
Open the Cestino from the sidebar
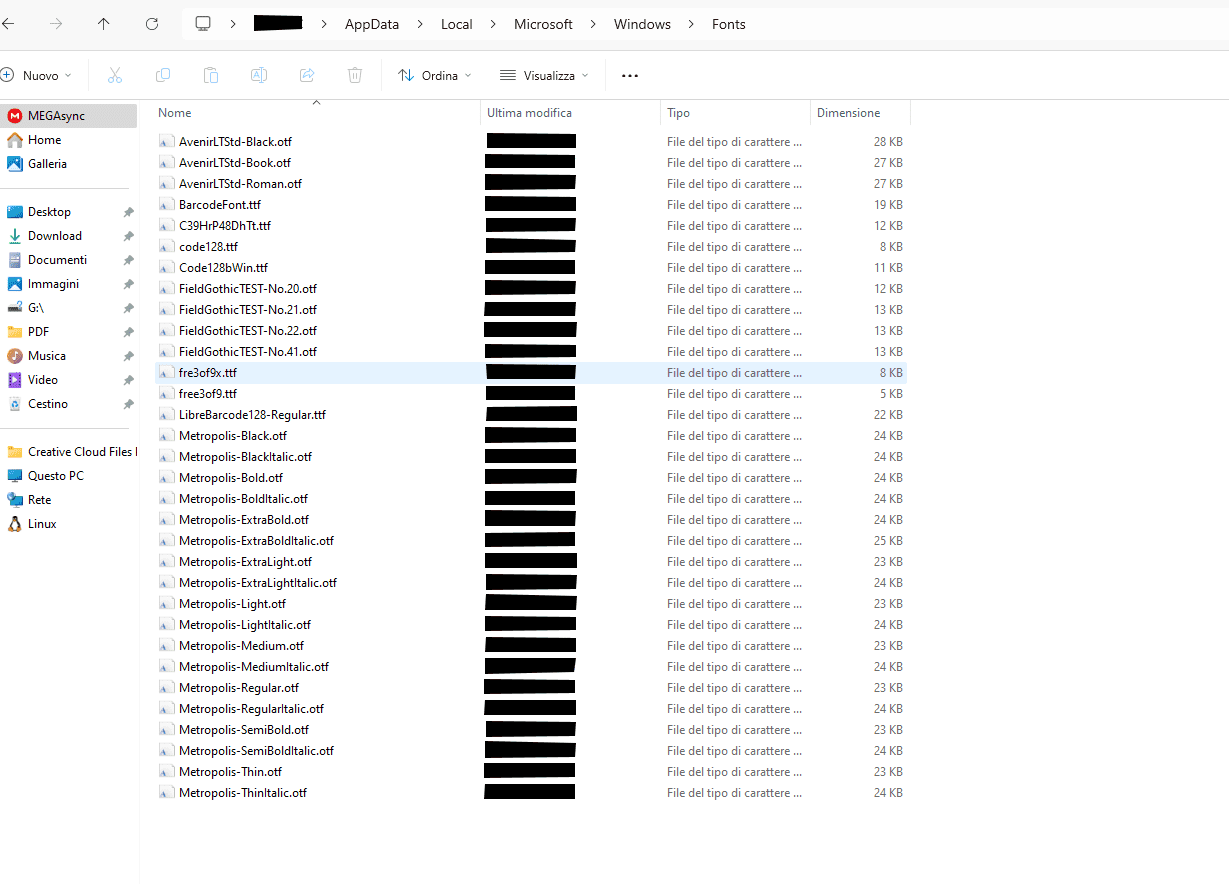[47, 403]
